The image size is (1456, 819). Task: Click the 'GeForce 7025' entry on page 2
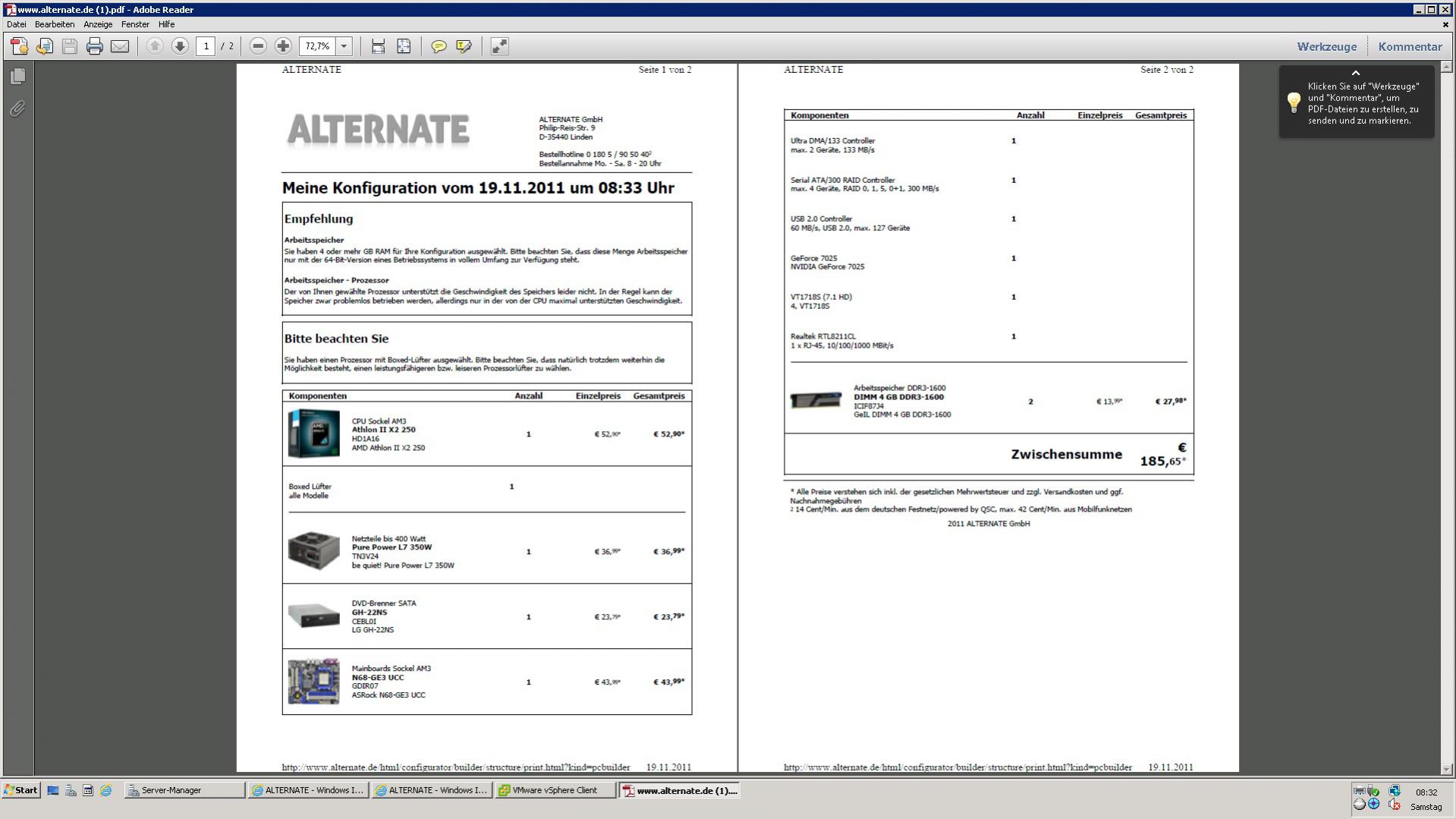[x=814, y=258]
